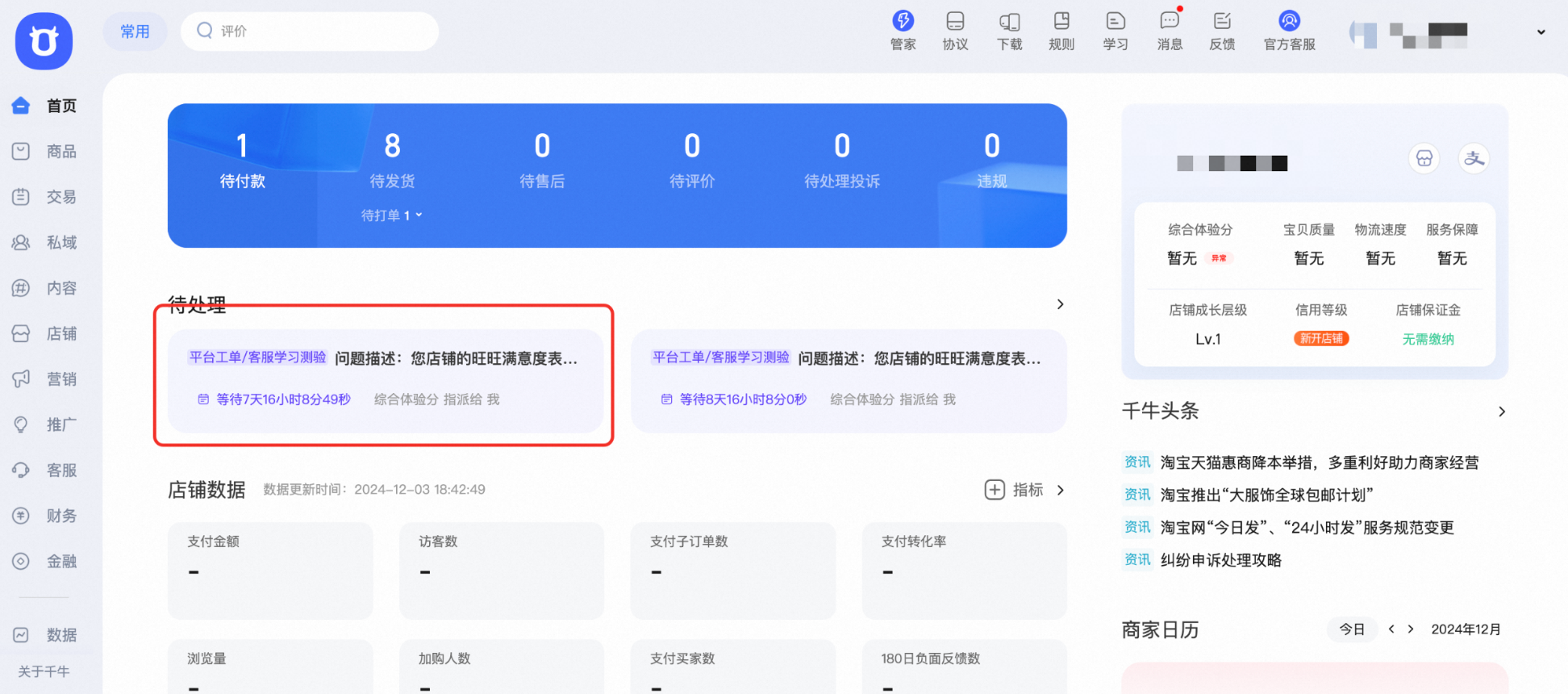Image resolution: width=1568 pixels, height=694 pixels.
Task: Click the 交易 sidebar icon
Action: [x=21, y=196]
